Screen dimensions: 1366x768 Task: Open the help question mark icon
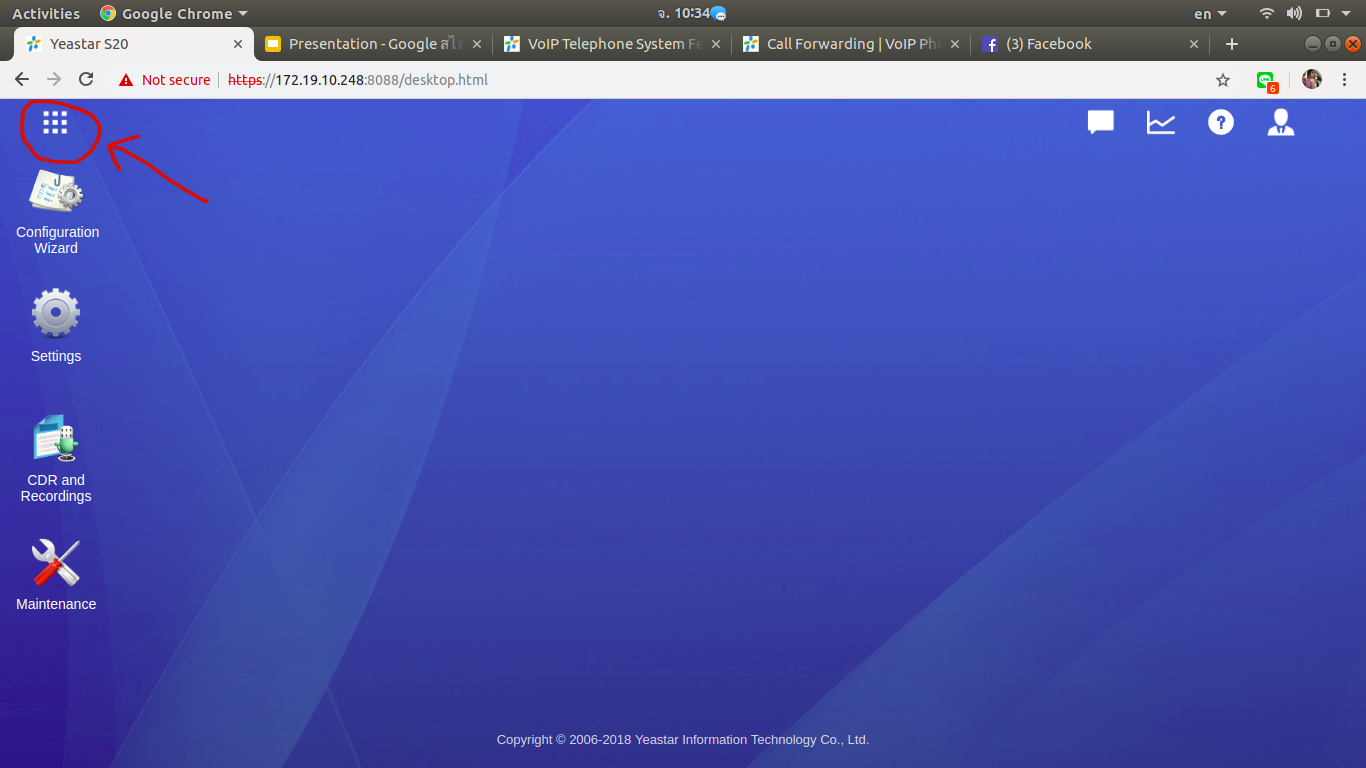(1221, 122)
